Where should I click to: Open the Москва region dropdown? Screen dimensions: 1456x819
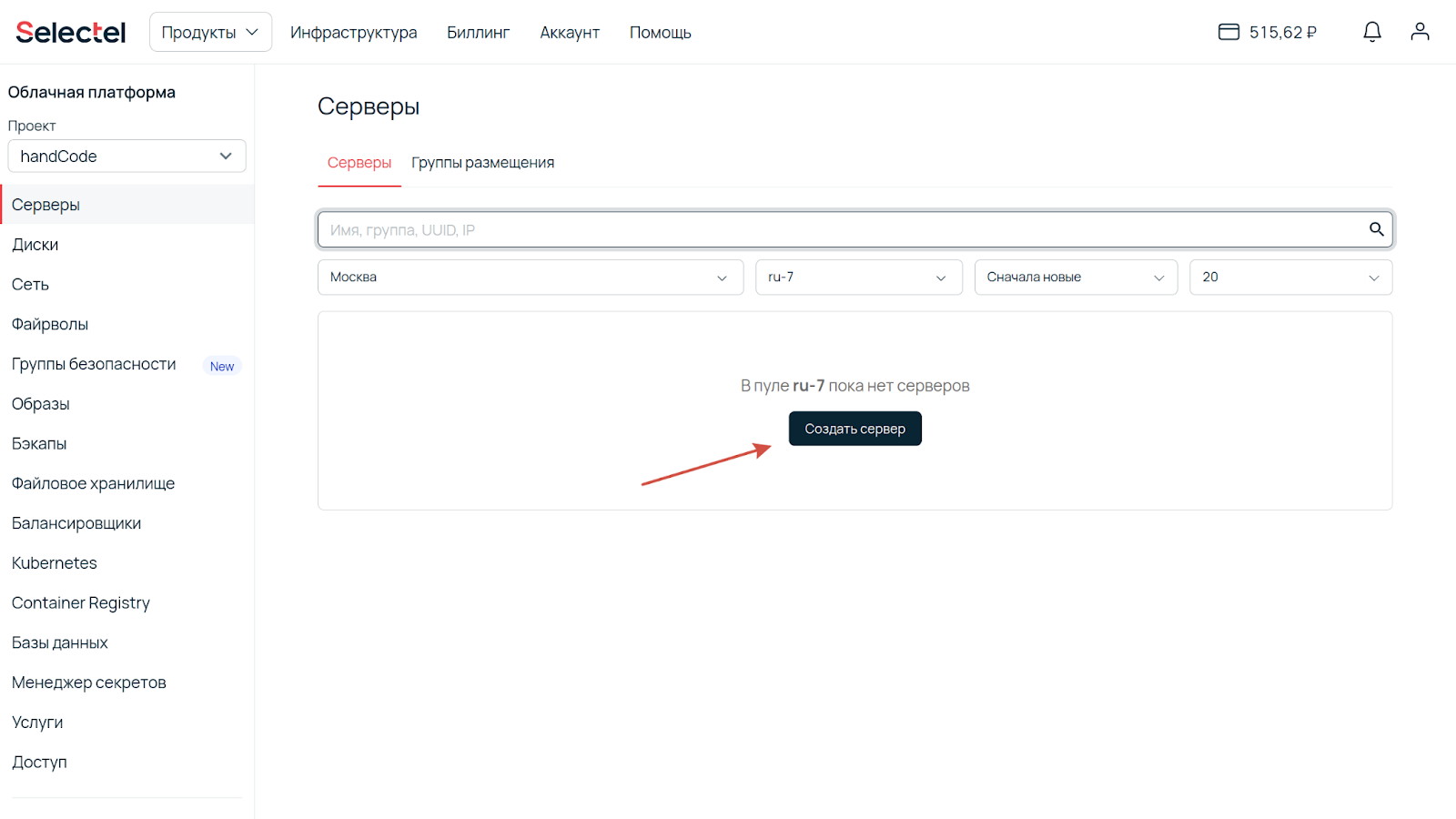[531, 278]
